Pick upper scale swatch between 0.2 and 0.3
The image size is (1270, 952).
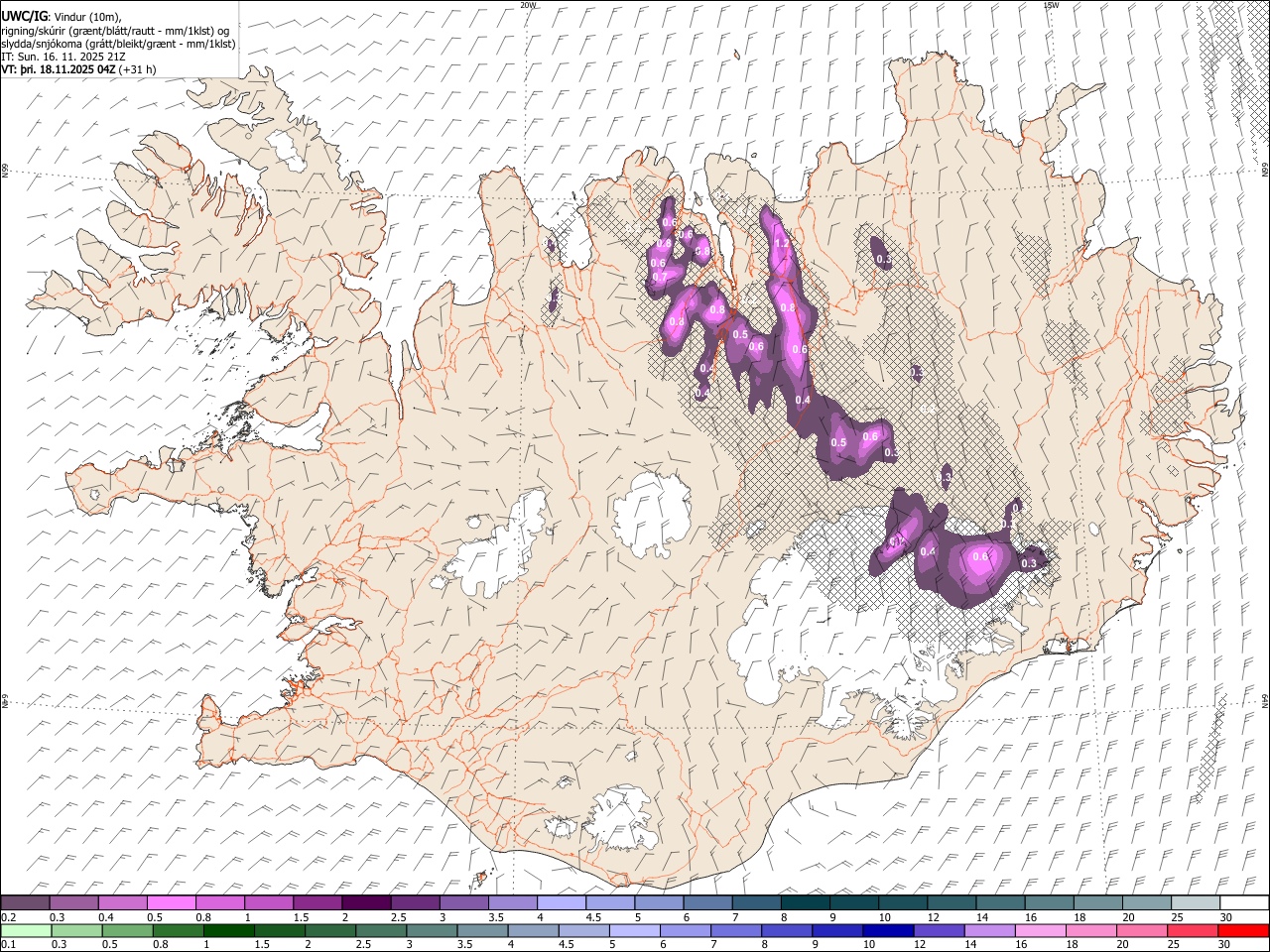click(26, 902)
